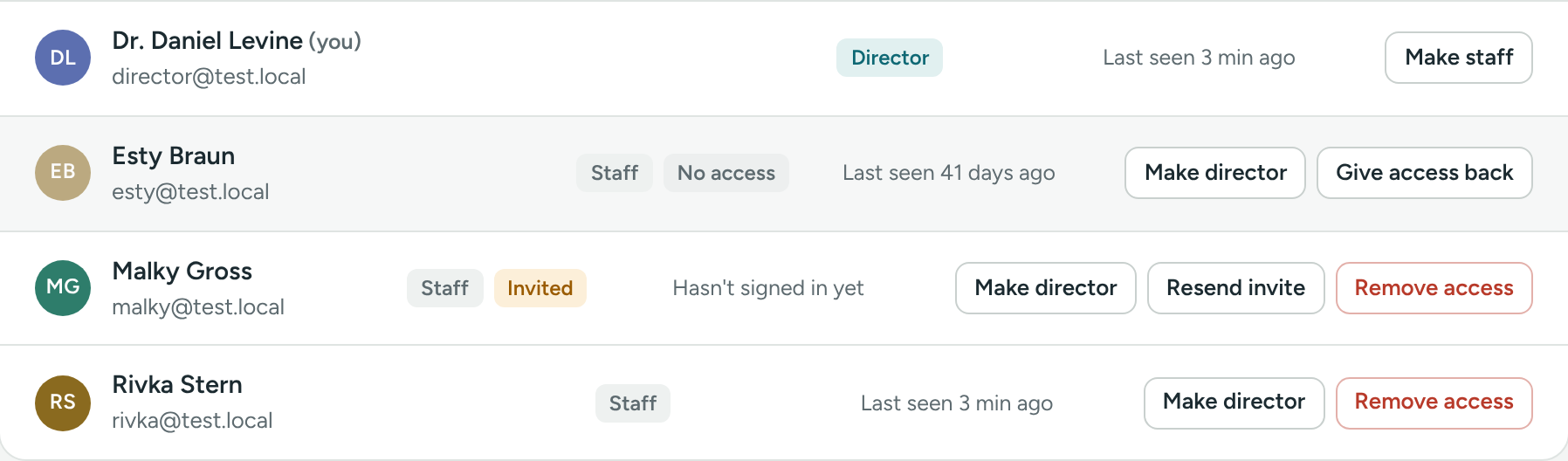Click the email rivka@test.local
The height and width of the screenshot is (461, 1568).
192,421
